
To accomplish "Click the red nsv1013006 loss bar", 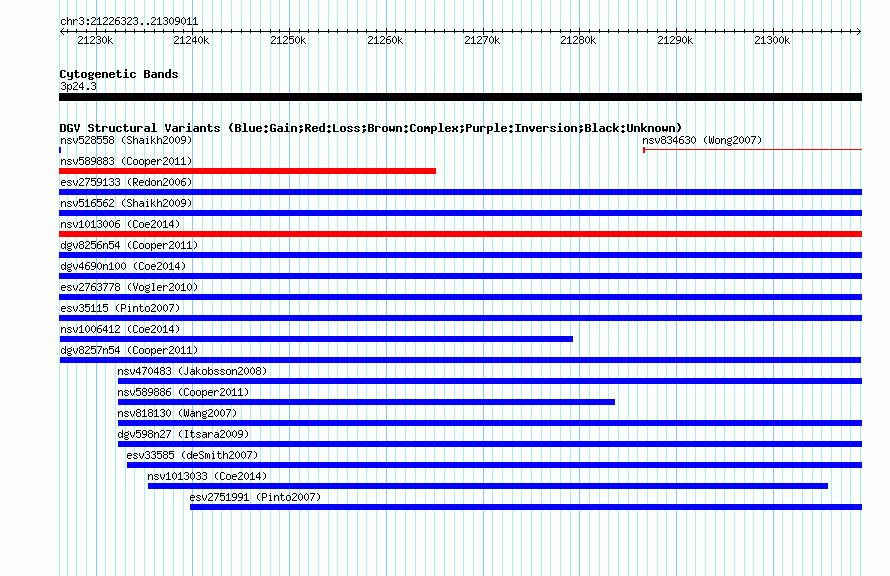I will [x=460, y=234].
